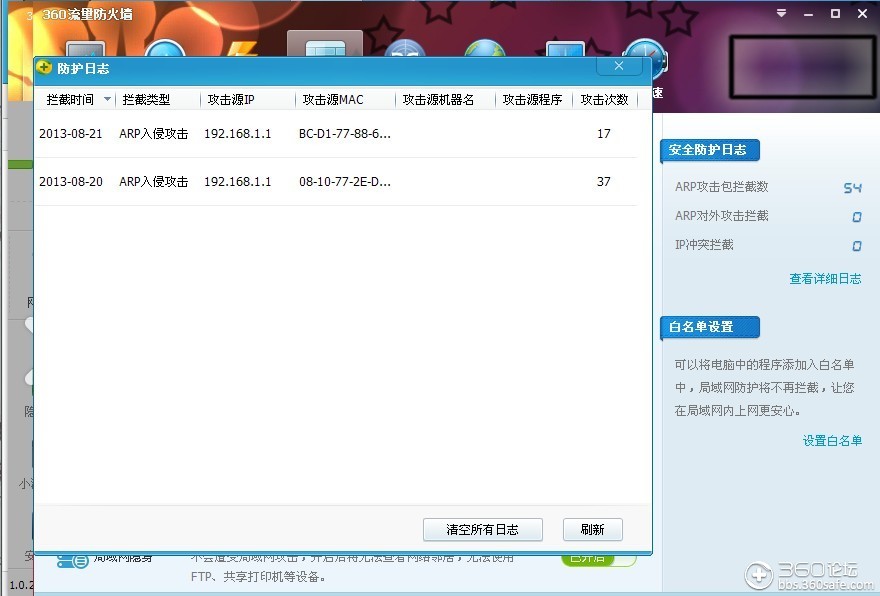Sort by 拦截时间 column arrow

click(107, 100)
